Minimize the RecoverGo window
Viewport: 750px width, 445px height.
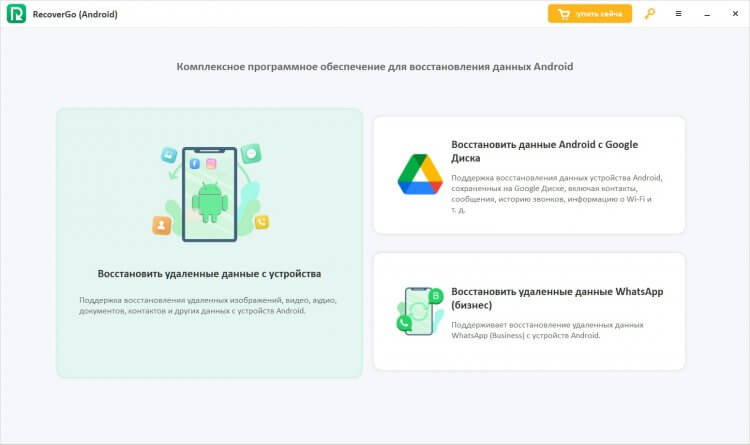tap(707, 14)
